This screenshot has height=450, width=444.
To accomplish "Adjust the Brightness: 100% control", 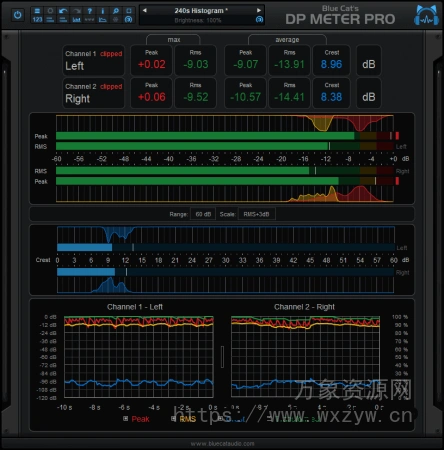I will pos(198,20).
